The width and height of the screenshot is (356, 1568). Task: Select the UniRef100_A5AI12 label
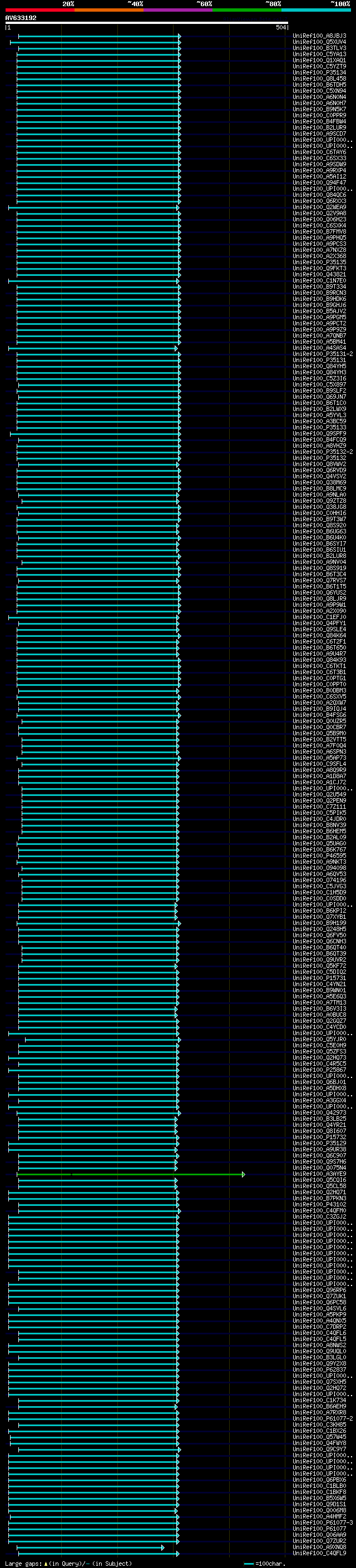tap(319, 176)
